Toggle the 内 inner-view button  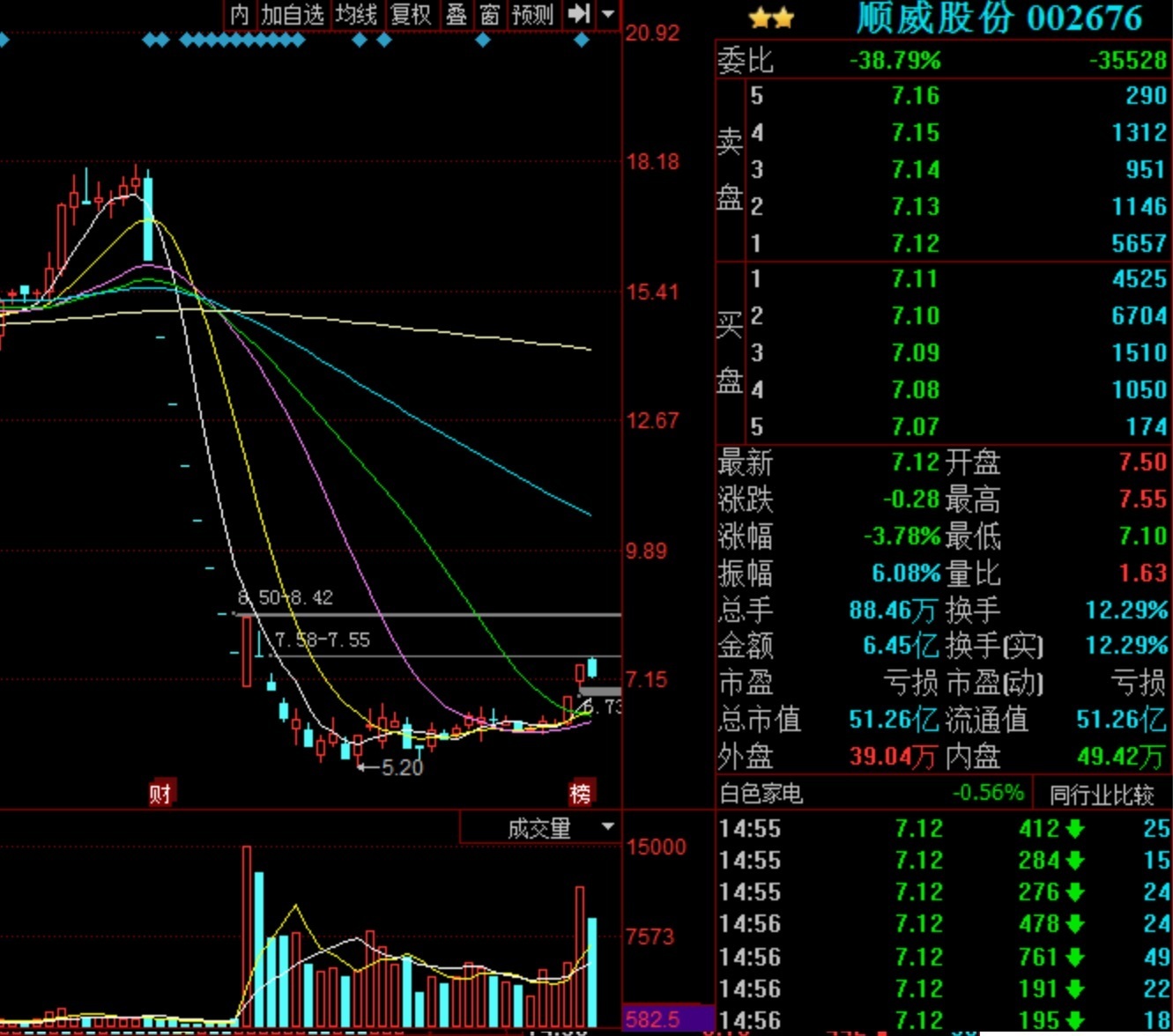tap(240, 14)
